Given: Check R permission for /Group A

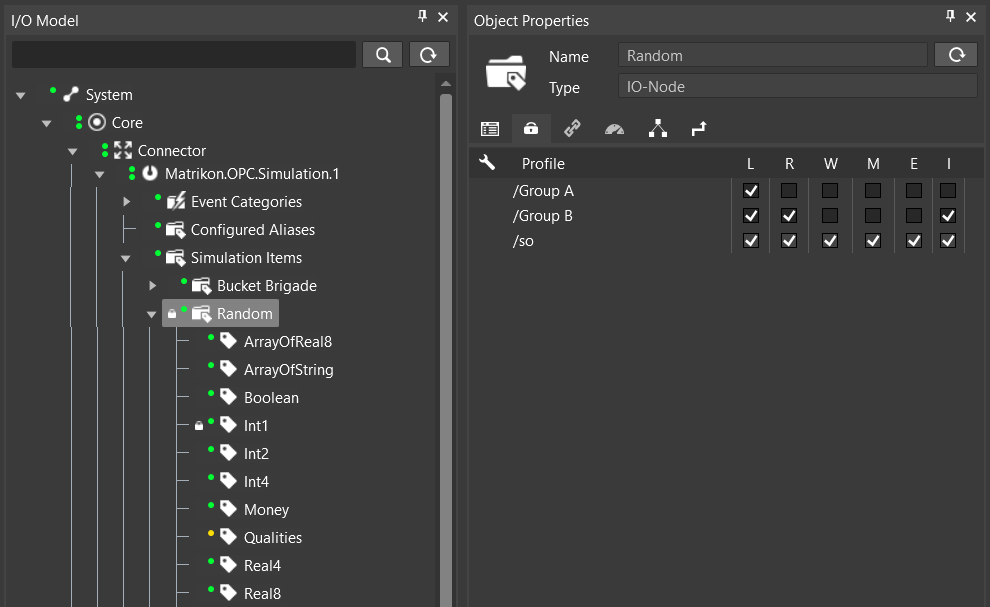Looking at the screenshot, I should click(789, 190).
